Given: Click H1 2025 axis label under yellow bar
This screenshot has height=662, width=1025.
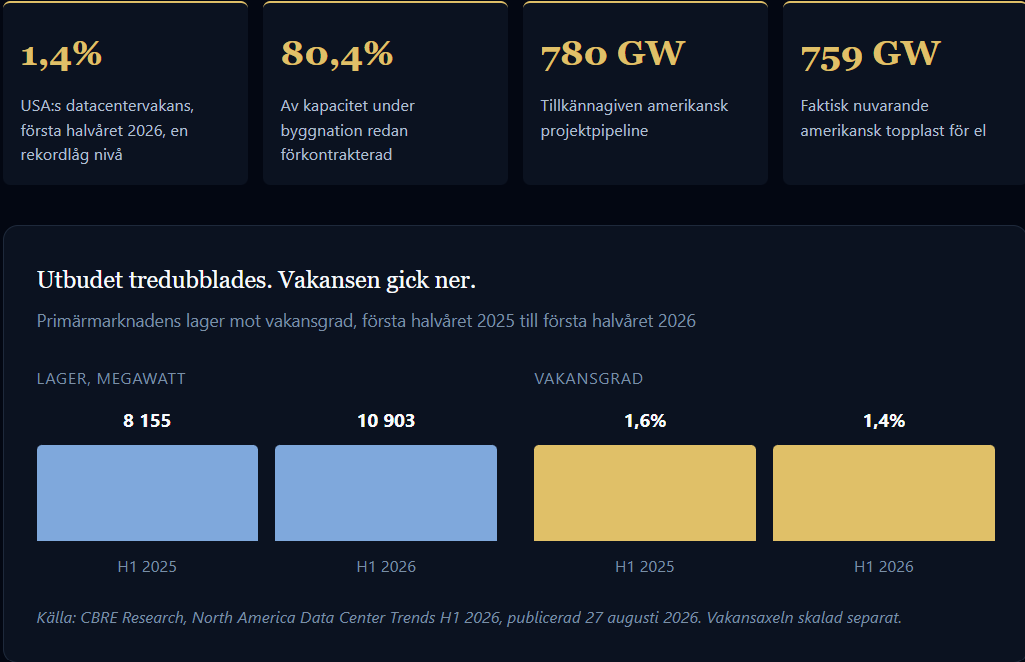Looking at the screenshot, I should pos(645,567).
